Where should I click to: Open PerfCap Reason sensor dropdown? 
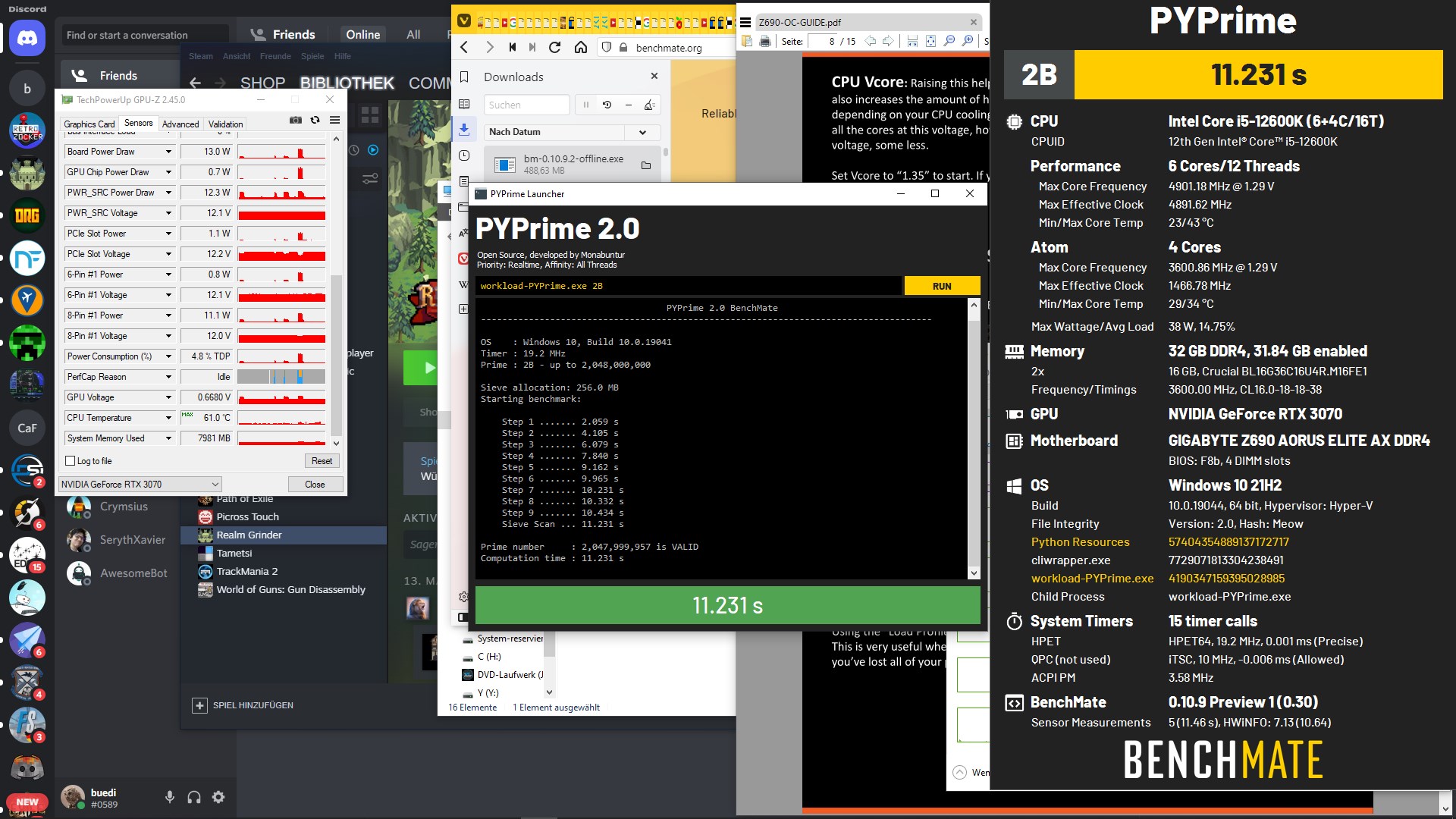[168, 377]
